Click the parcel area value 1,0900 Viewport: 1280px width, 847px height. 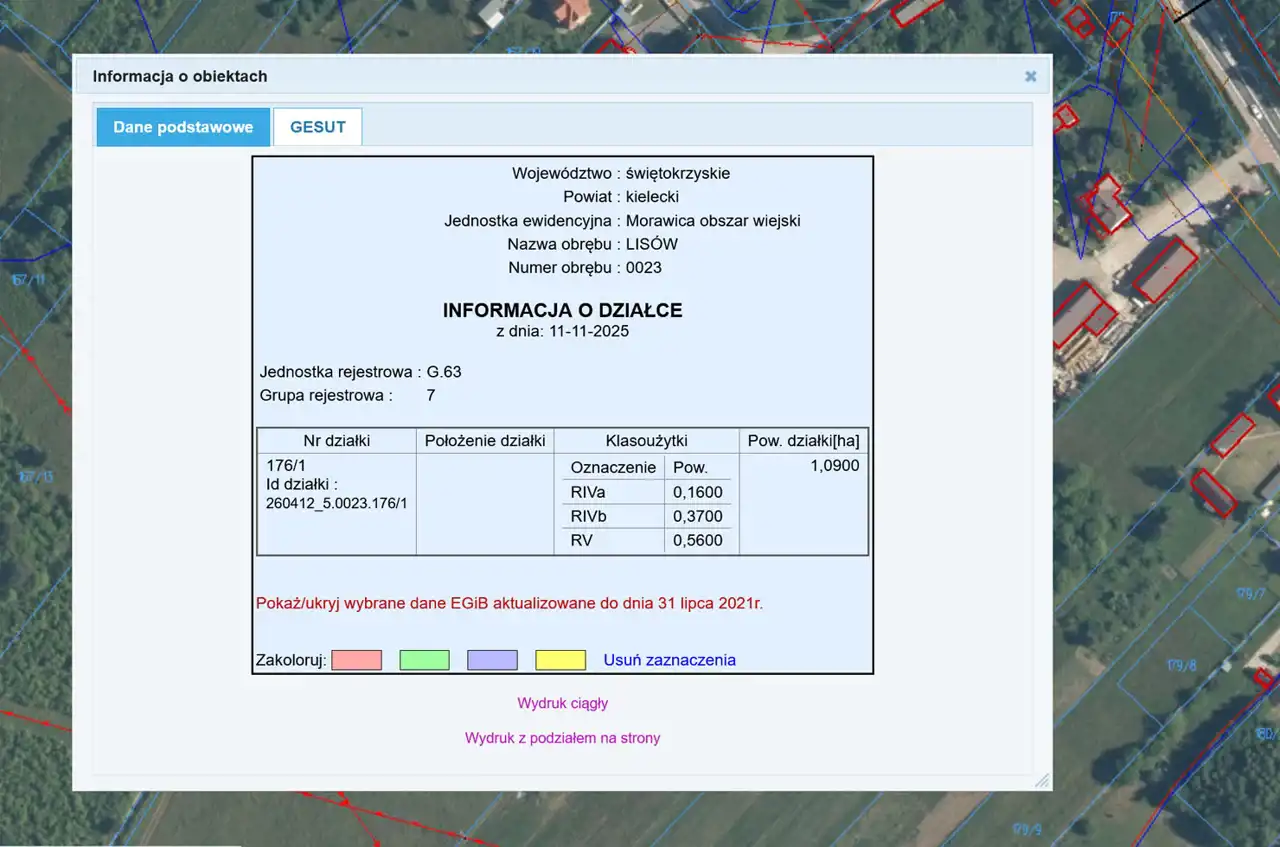834,465
